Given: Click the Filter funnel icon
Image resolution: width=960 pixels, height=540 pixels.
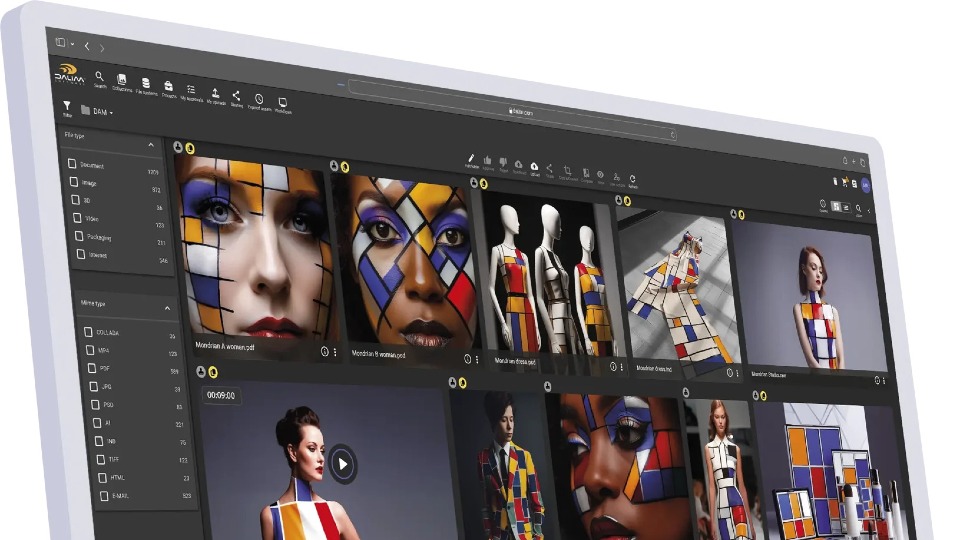Looking at the screenshot, I should click(67, 106).
